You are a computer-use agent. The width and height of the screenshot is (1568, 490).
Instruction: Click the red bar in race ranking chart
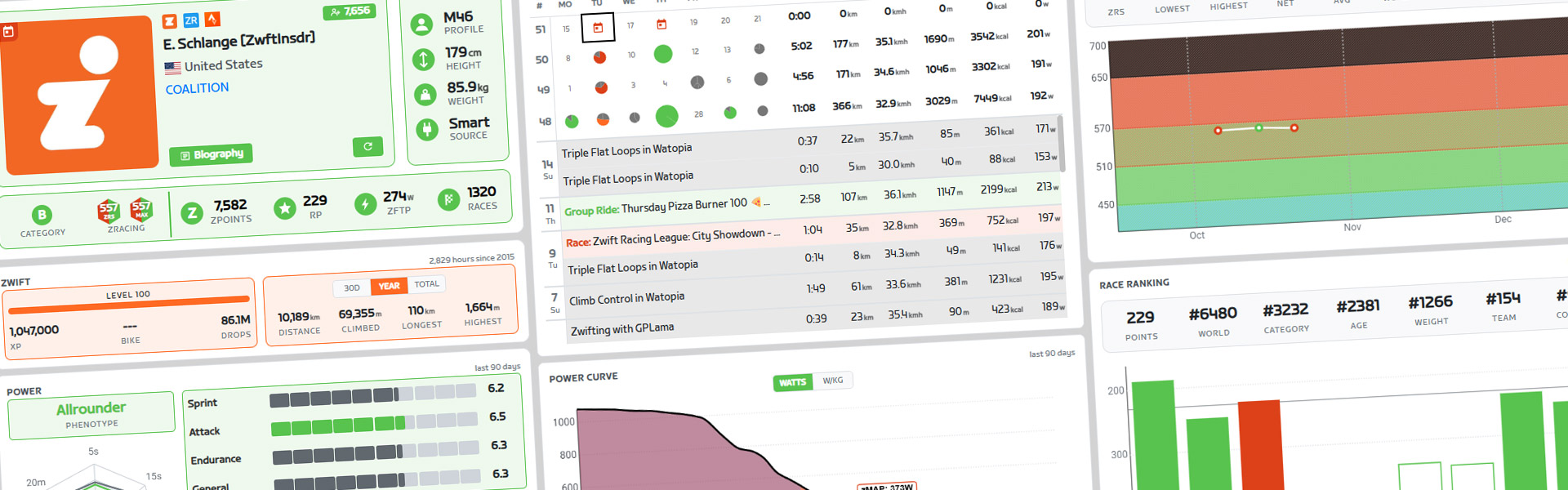point(1260,444)
